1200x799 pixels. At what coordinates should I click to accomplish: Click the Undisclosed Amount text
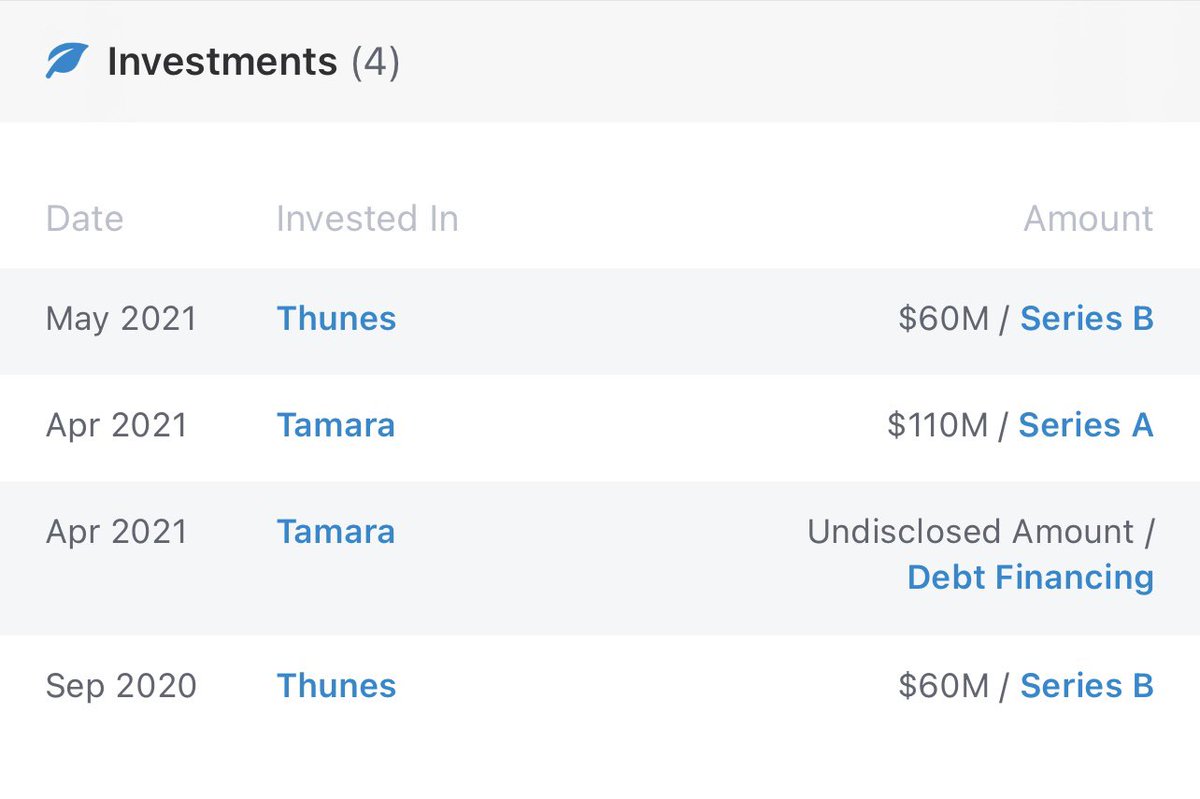[x=970, y=531]
